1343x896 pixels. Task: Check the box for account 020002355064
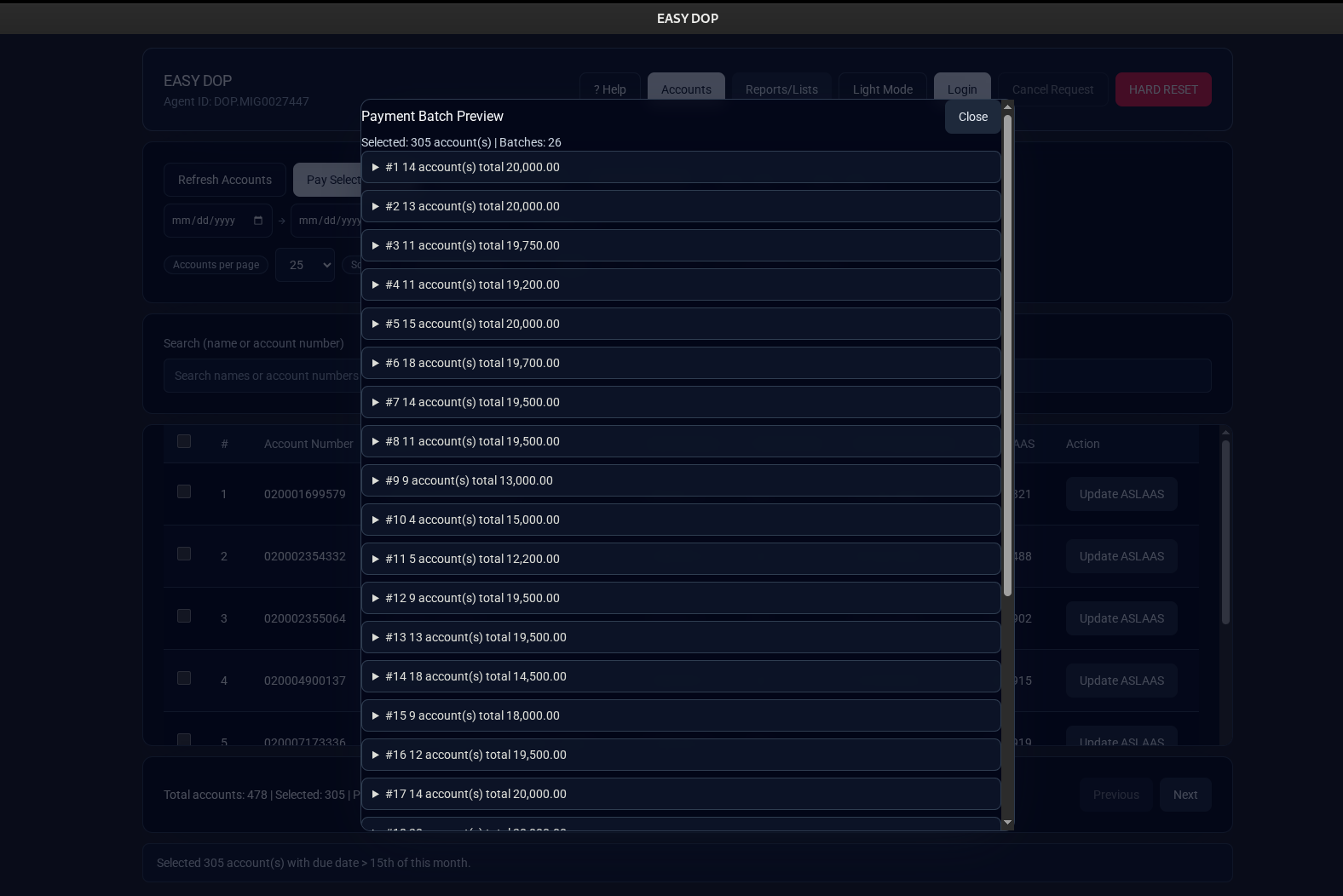click(184, 616)
